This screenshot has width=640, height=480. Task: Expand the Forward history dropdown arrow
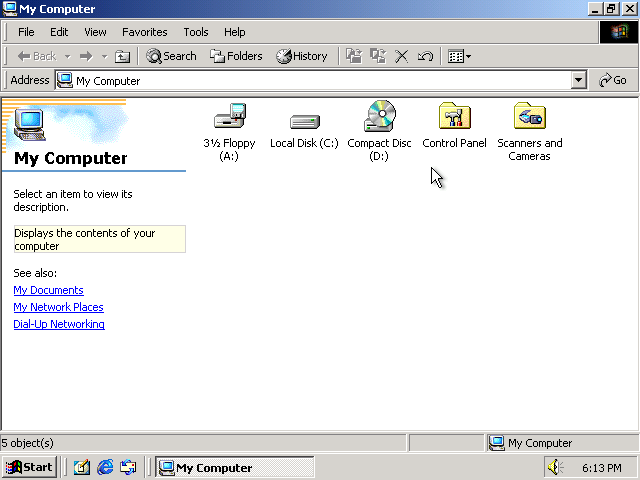click(x=104, y=56)
